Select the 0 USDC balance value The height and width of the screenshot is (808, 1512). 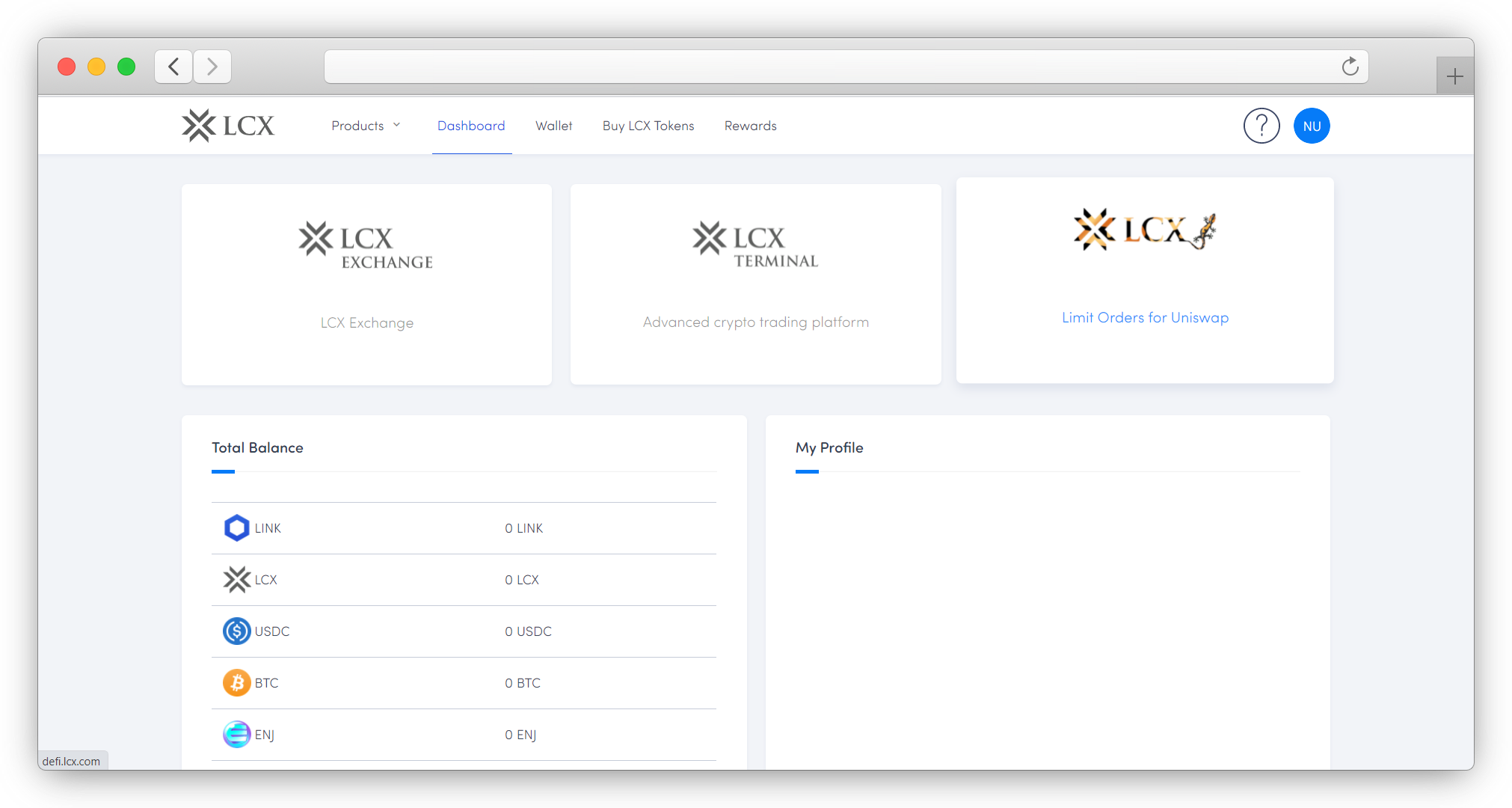pyautogui.click(x=528, y=631)
